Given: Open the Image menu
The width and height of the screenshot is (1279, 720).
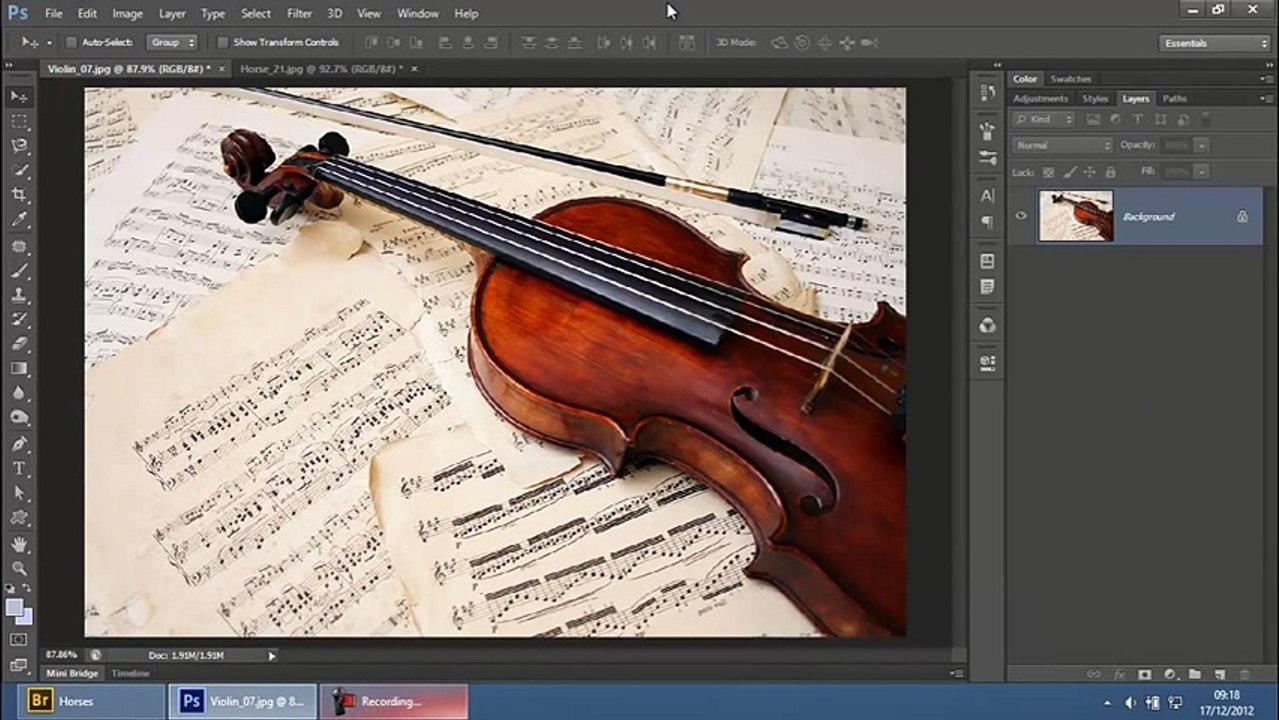Looking at the screenshot, I should pyautogui.click(x=127, y=14).
